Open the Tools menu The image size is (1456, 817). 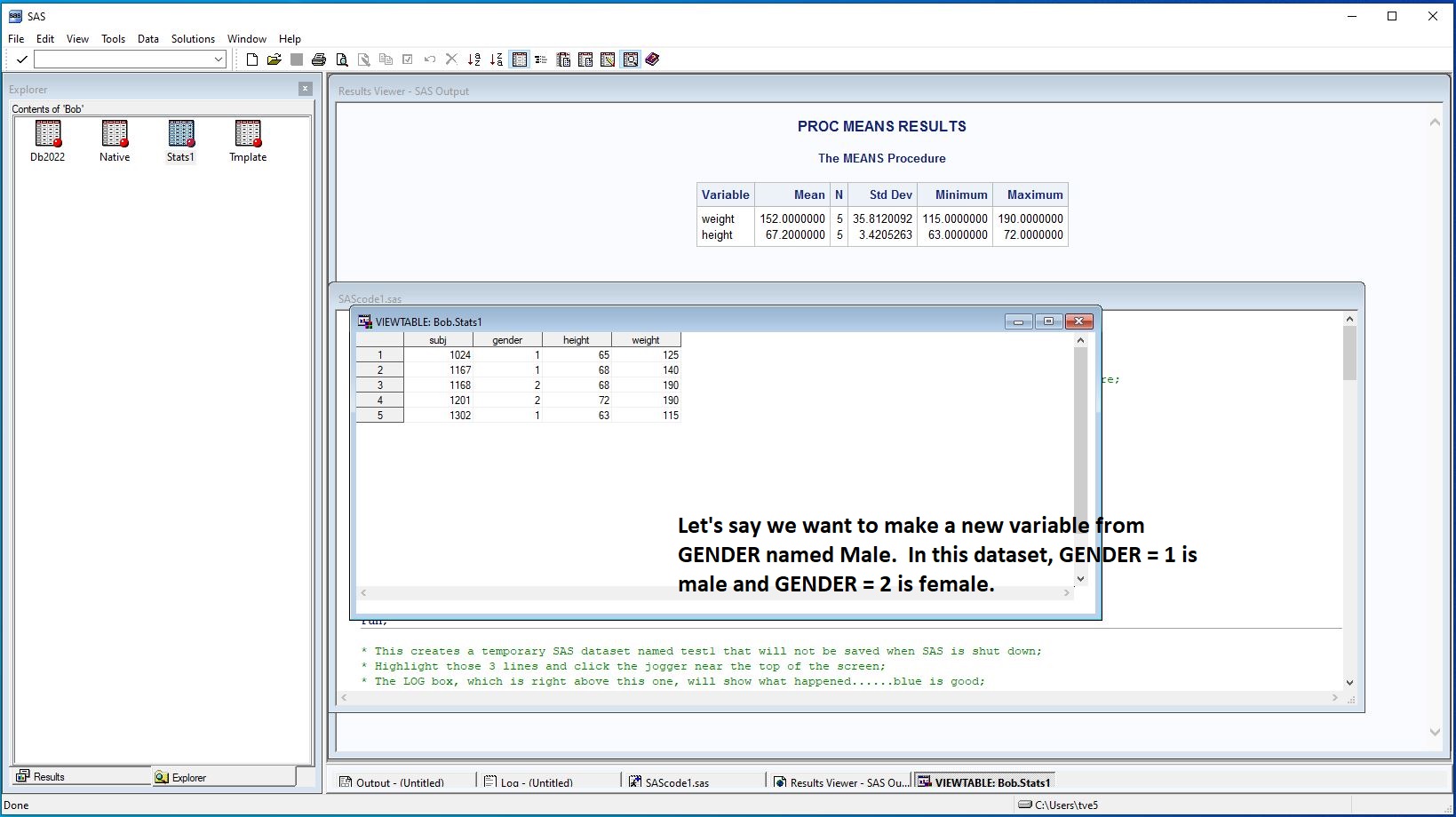[x=113, y=39]
